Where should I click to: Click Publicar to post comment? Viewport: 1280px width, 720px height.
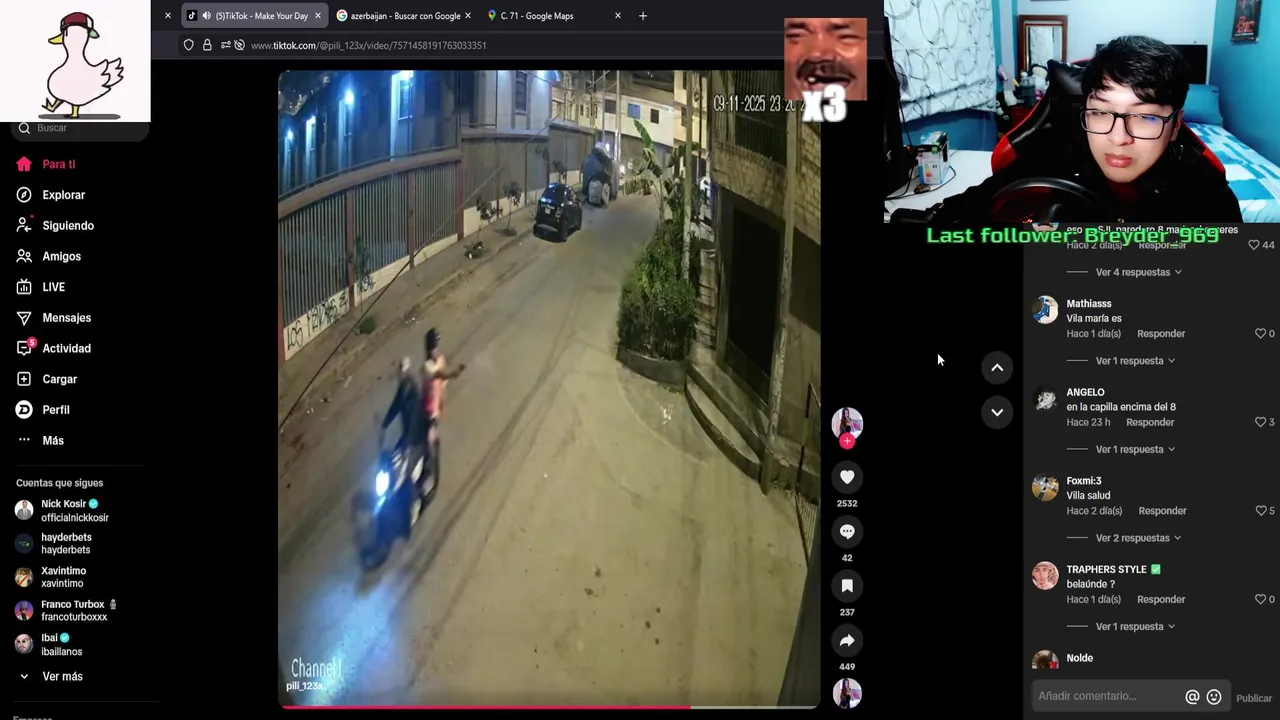[1254, 698]
